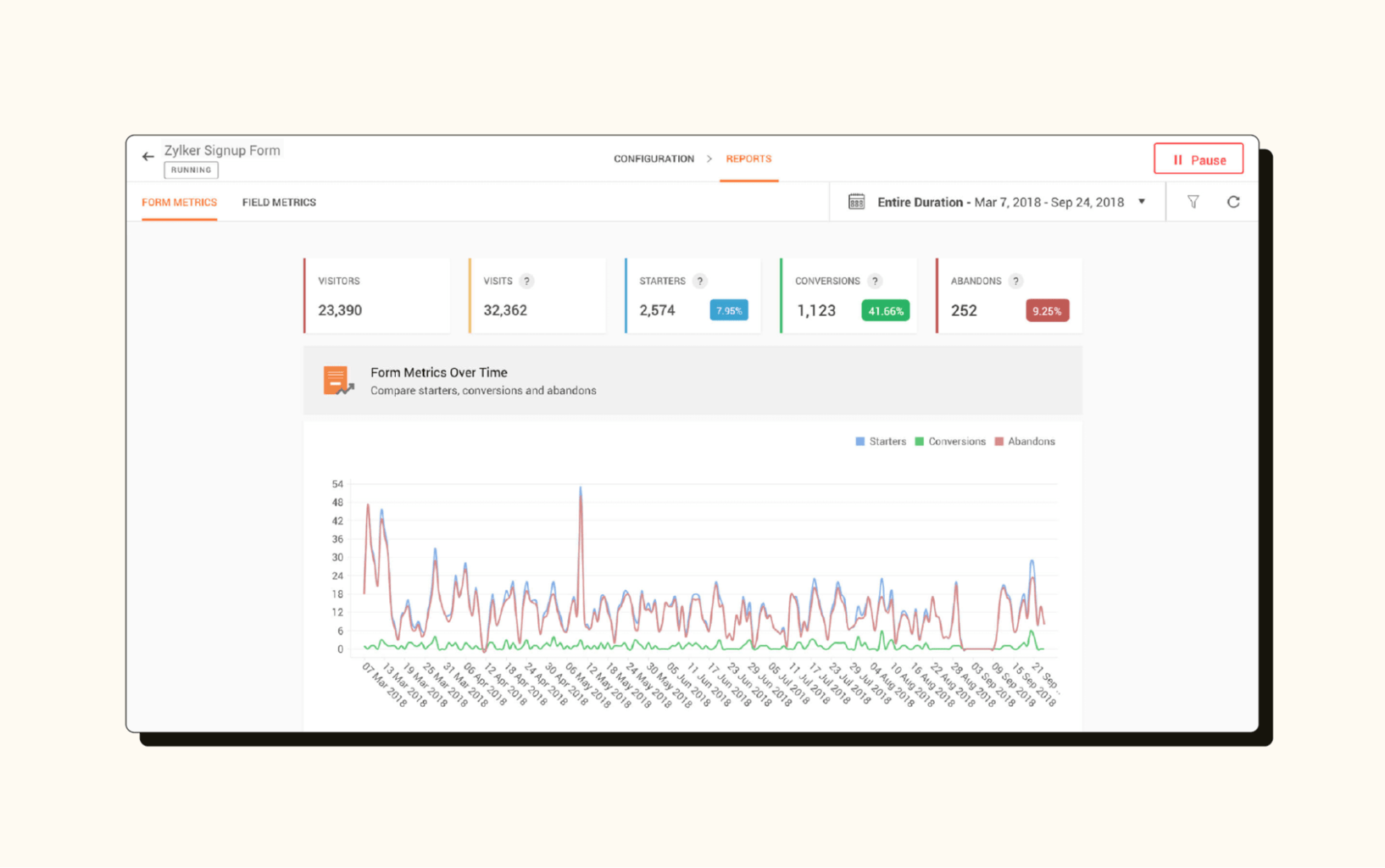This screenshot has height=868, width=1385.
Task: Open the calendar icon beside Entire Duration
Action: coord(856,202)
